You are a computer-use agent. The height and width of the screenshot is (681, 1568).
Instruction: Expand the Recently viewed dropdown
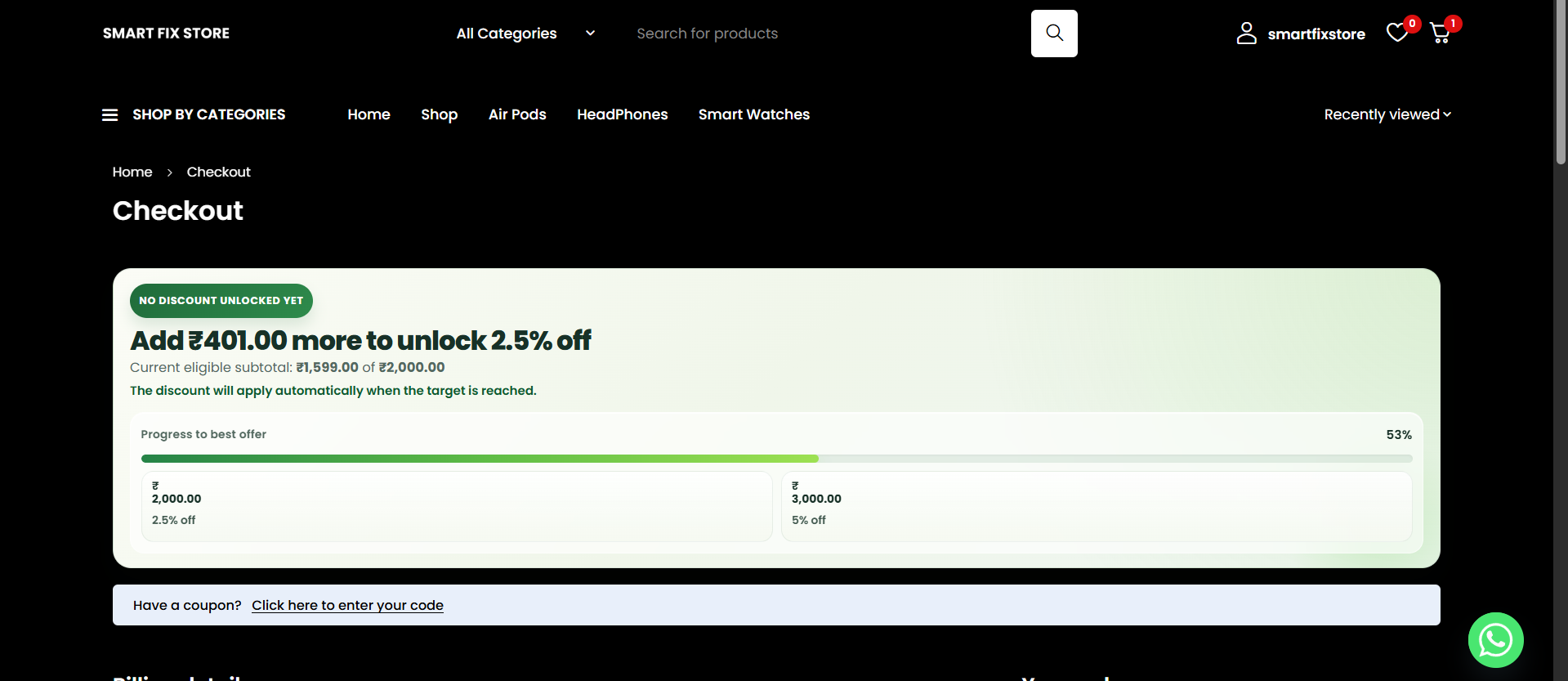click(x=1387, y=114)
